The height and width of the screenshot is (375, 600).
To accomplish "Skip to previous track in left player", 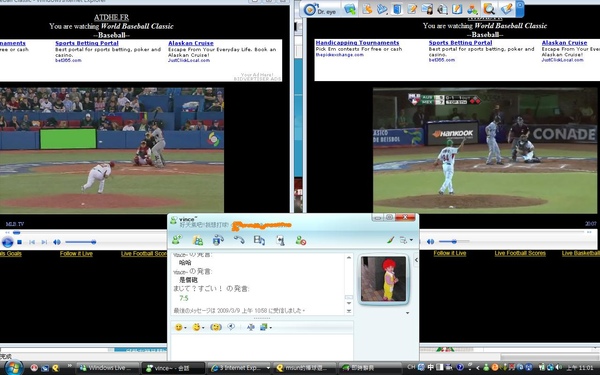I will [32, 242].
